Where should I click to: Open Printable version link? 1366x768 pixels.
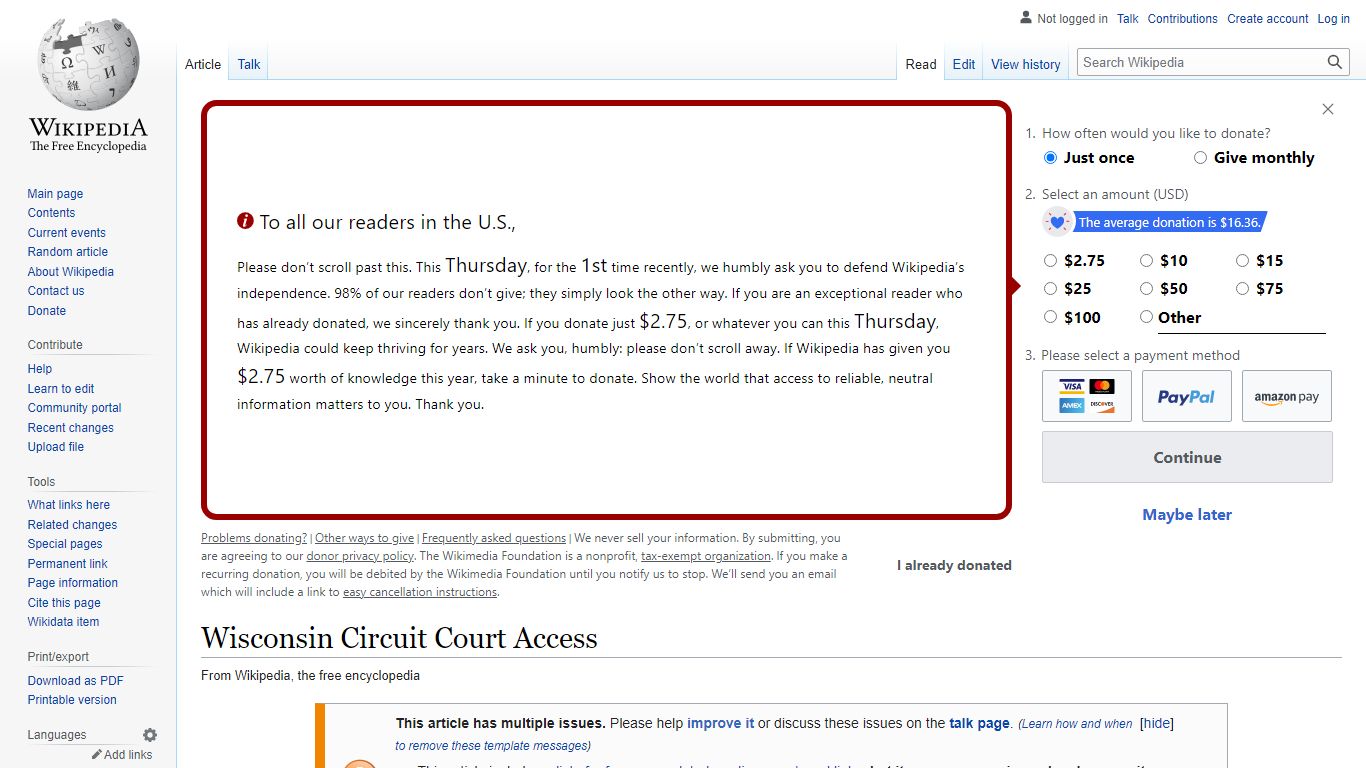[72, 700]
